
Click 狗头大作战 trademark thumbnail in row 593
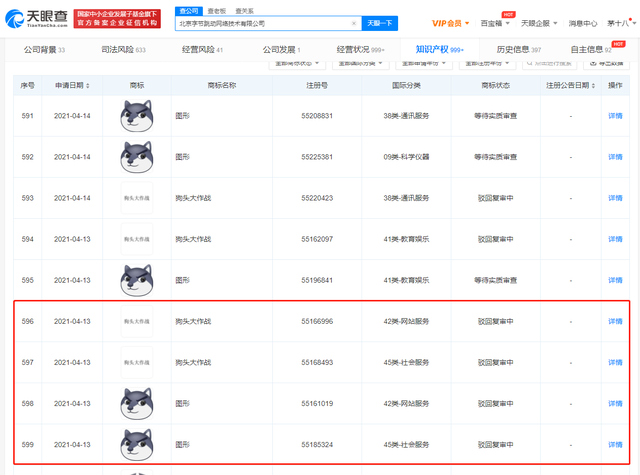pos(137,198)
